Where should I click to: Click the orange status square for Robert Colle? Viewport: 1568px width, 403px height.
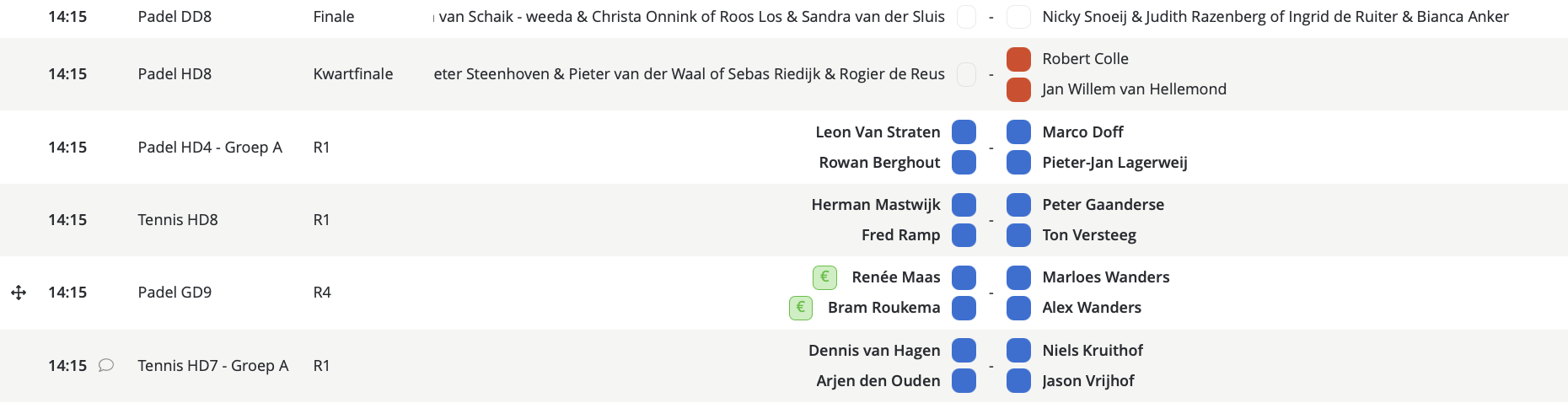click(x=1018, y=59)
